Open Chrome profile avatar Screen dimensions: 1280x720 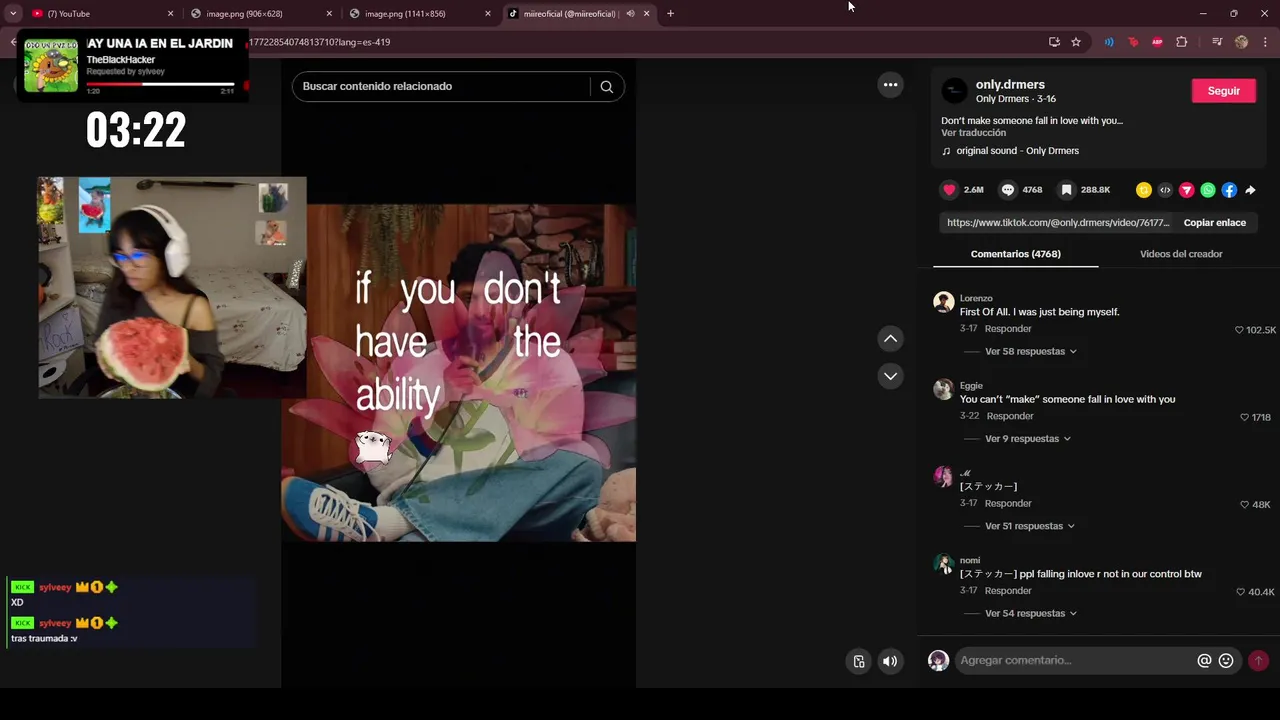pos(1241,42)
